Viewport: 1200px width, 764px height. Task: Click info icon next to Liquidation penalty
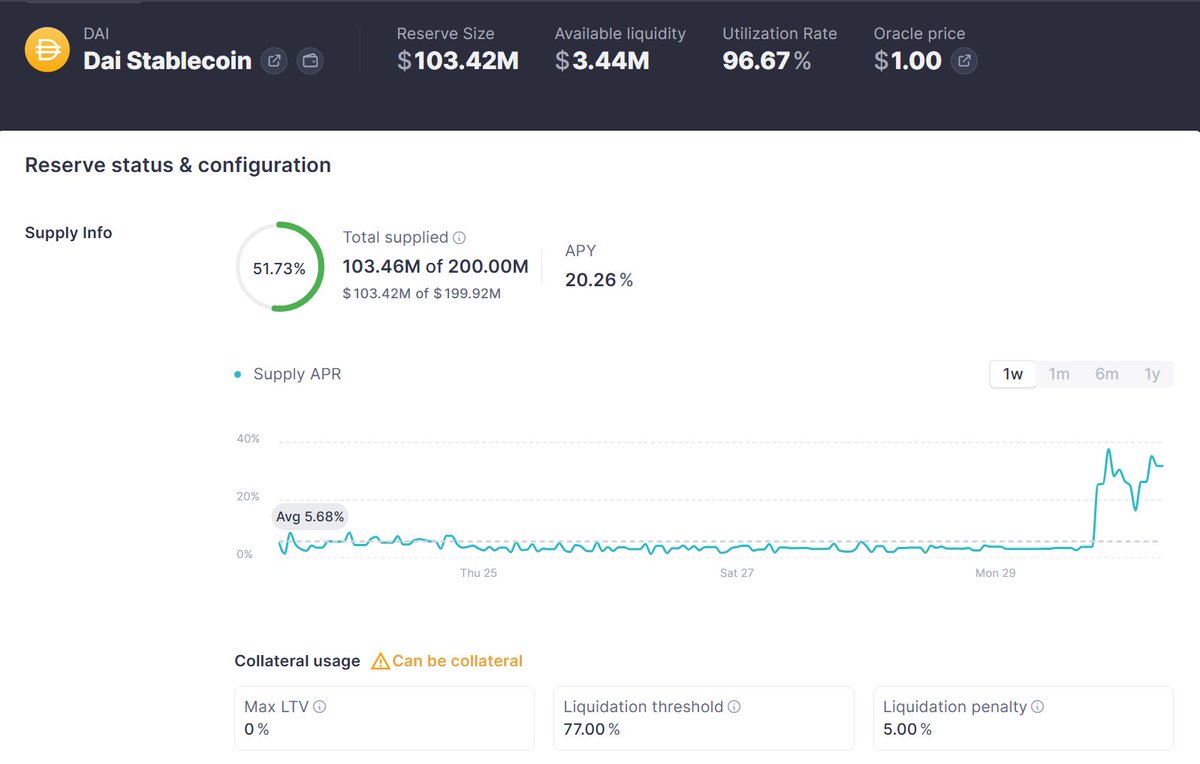click(1038, 706)
